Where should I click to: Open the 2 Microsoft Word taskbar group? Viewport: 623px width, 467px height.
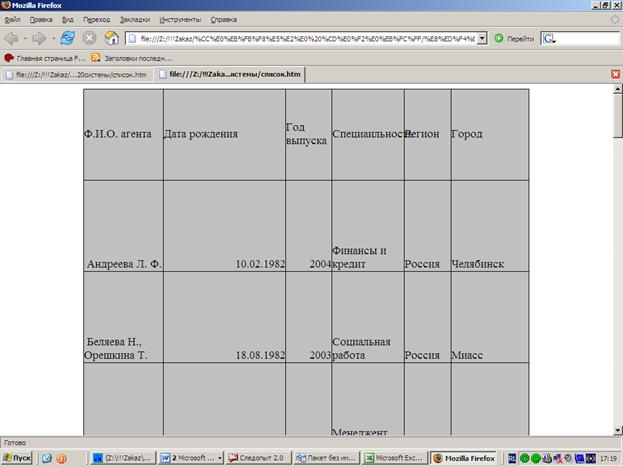(191, 458)
